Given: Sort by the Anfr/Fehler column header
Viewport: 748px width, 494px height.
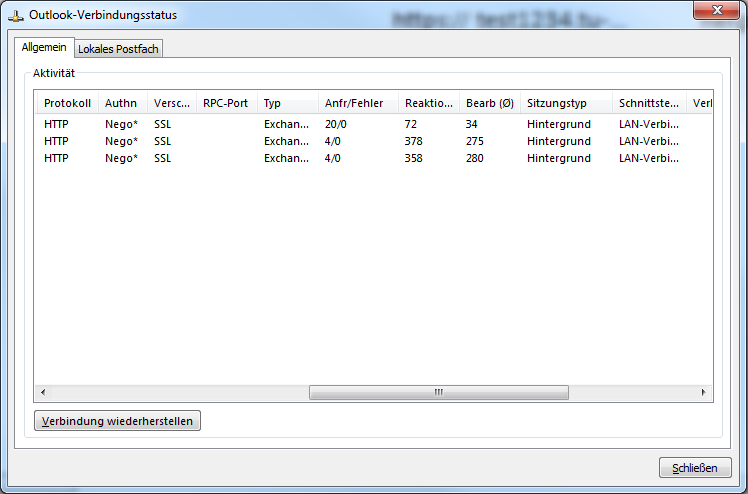Looking at the screenshot, I should [x=358, y=103].
